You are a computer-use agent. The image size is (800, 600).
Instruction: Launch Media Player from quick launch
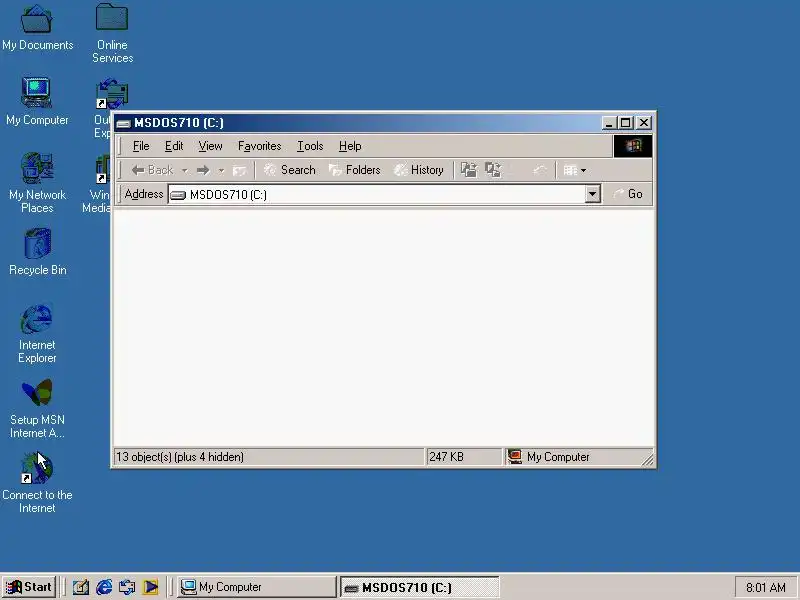point(151,587)
